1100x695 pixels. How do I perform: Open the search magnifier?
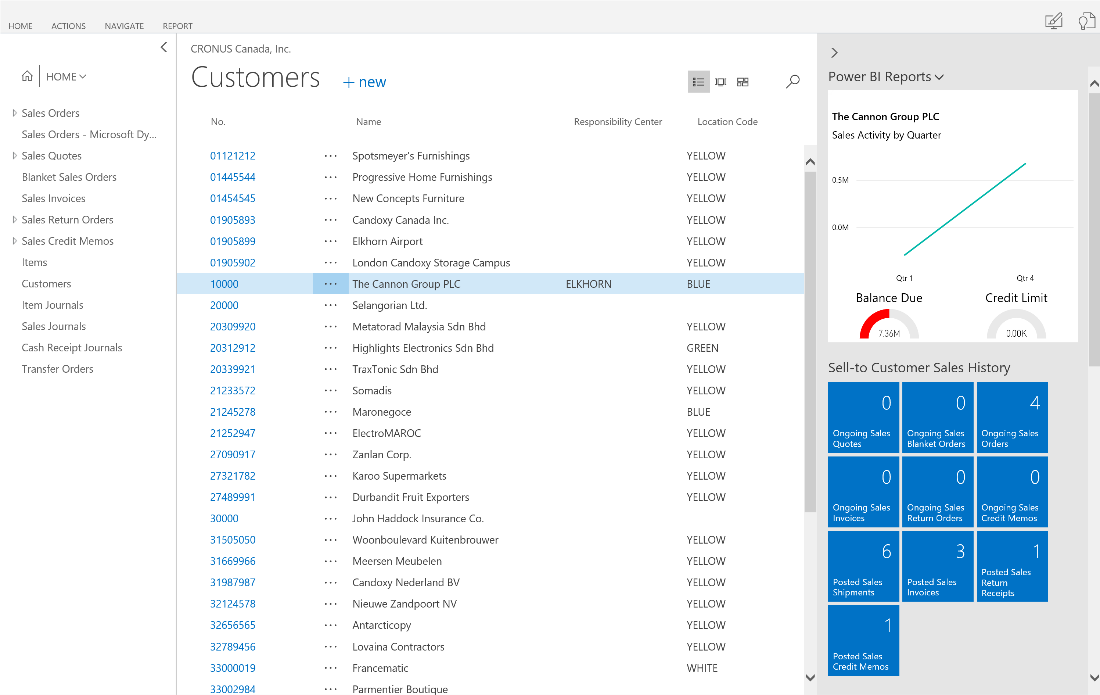coord(792,81)
